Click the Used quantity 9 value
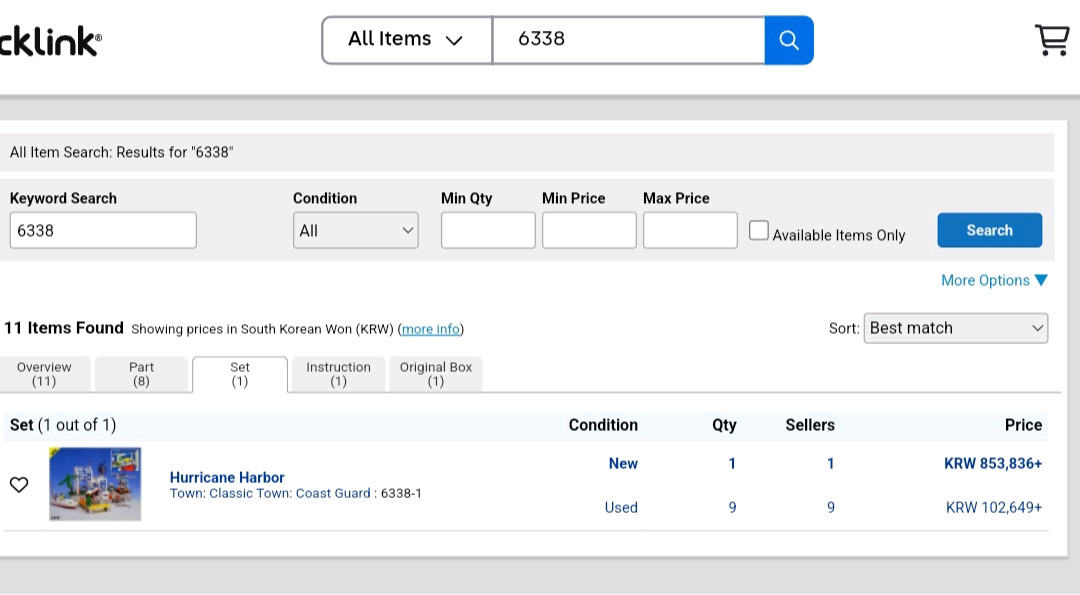The width and height of the screenshot is (1080, 595). coord(732,508)
